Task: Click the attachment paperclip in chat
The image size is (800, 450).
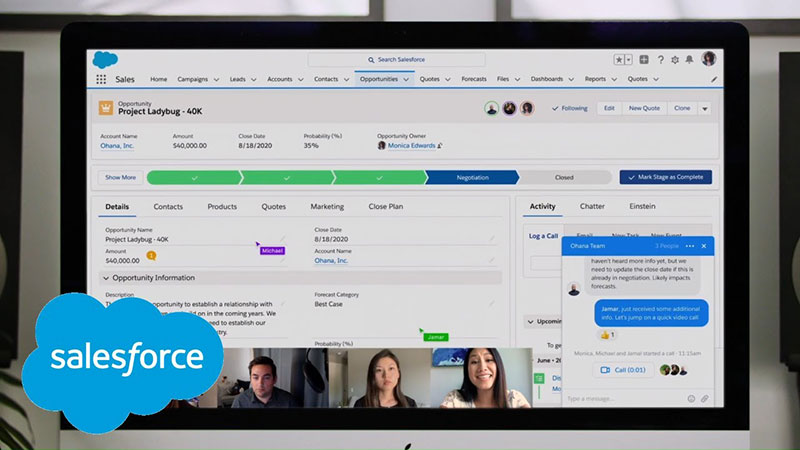Action: click(705, 398)
